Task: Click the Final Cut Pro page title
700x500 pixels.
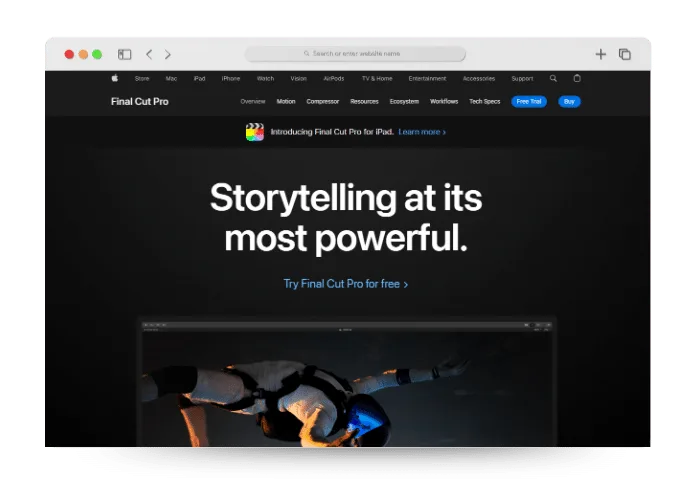Action: (x=140, y=102)
